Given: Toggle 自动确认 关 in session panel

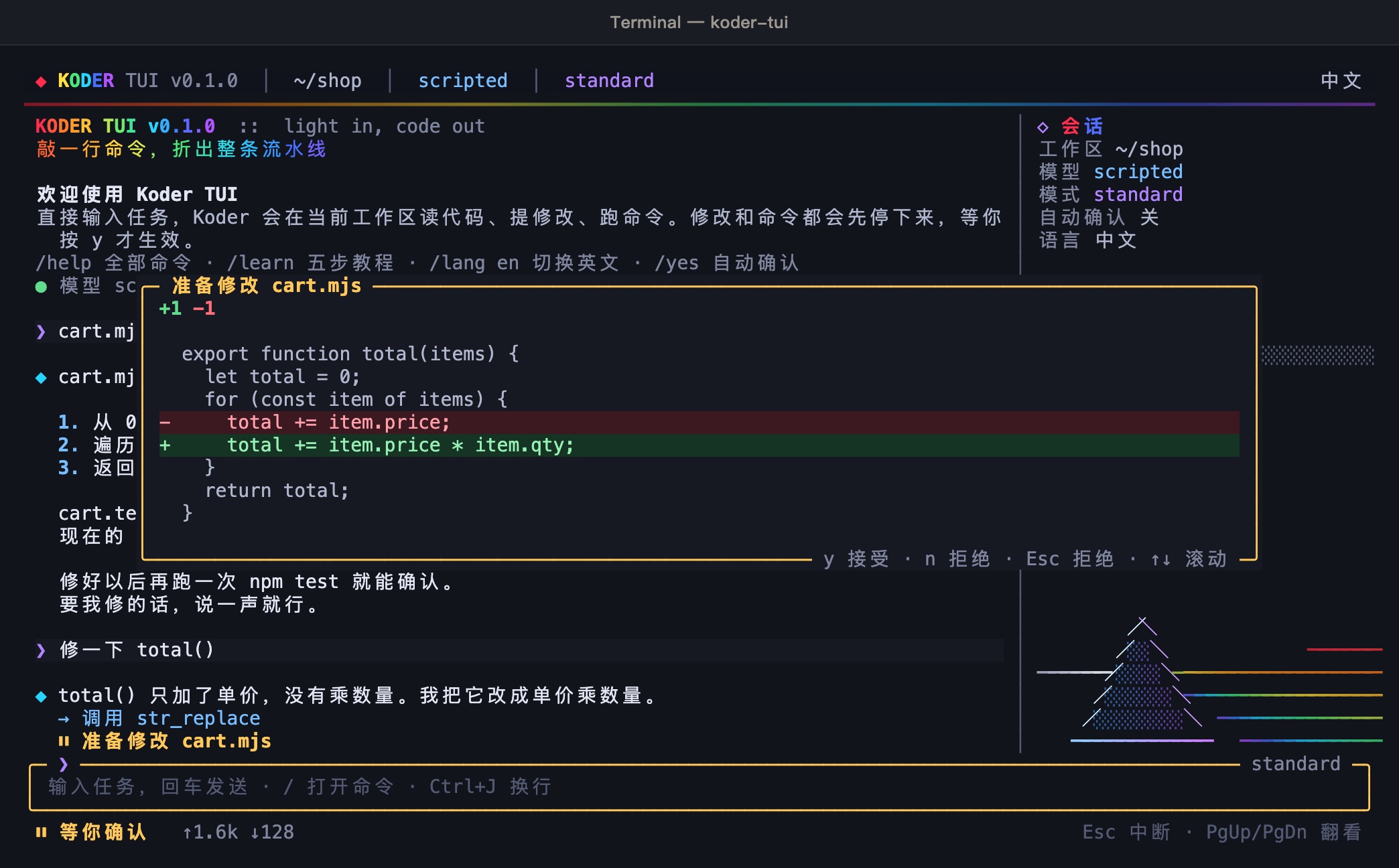Looking at the screenshot, I should tap(1099, 217).
